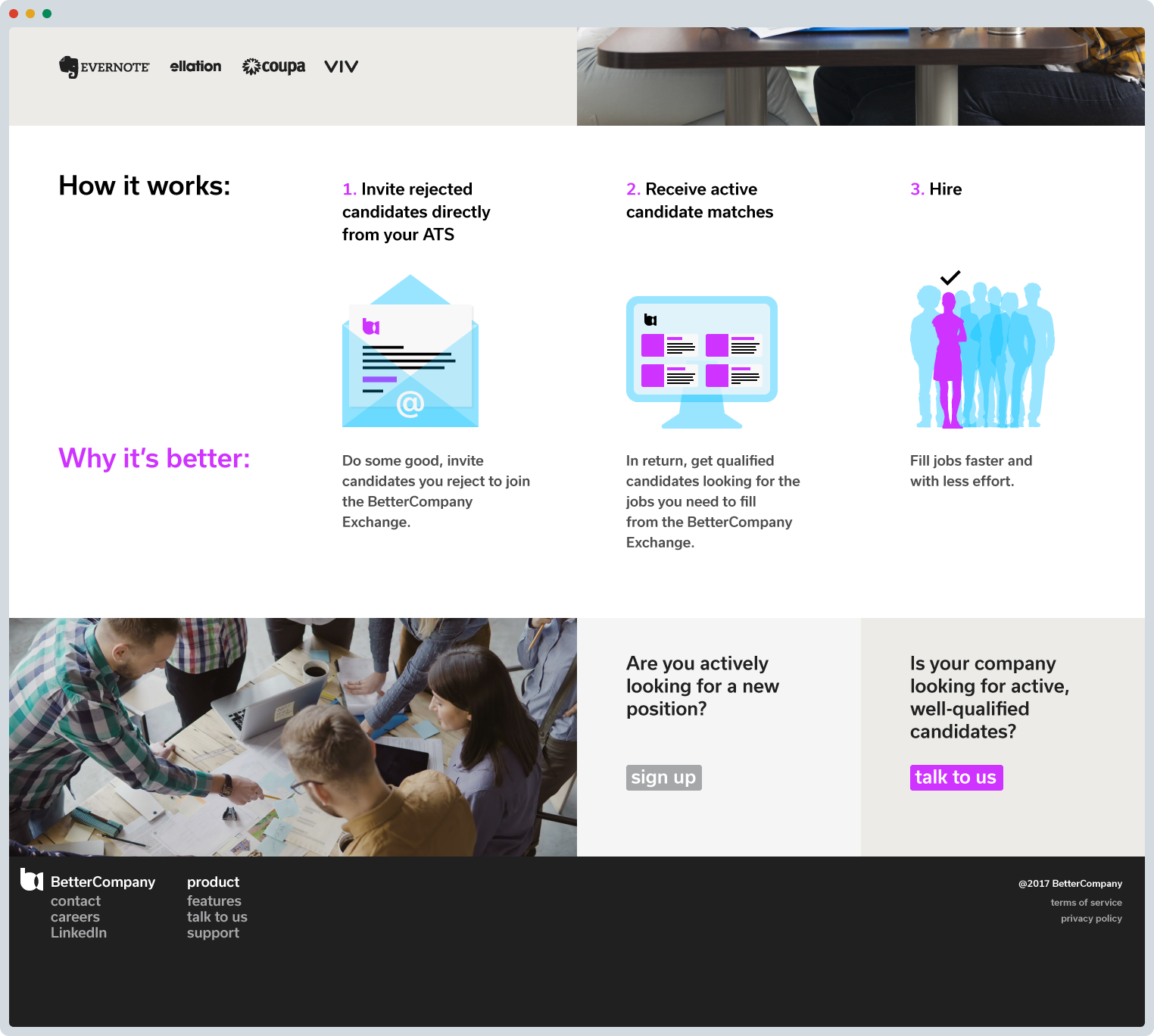The image size is (1154, 1036).
Task: Open the support footer link
Action: pyautogui.click(x=213, y=933)
